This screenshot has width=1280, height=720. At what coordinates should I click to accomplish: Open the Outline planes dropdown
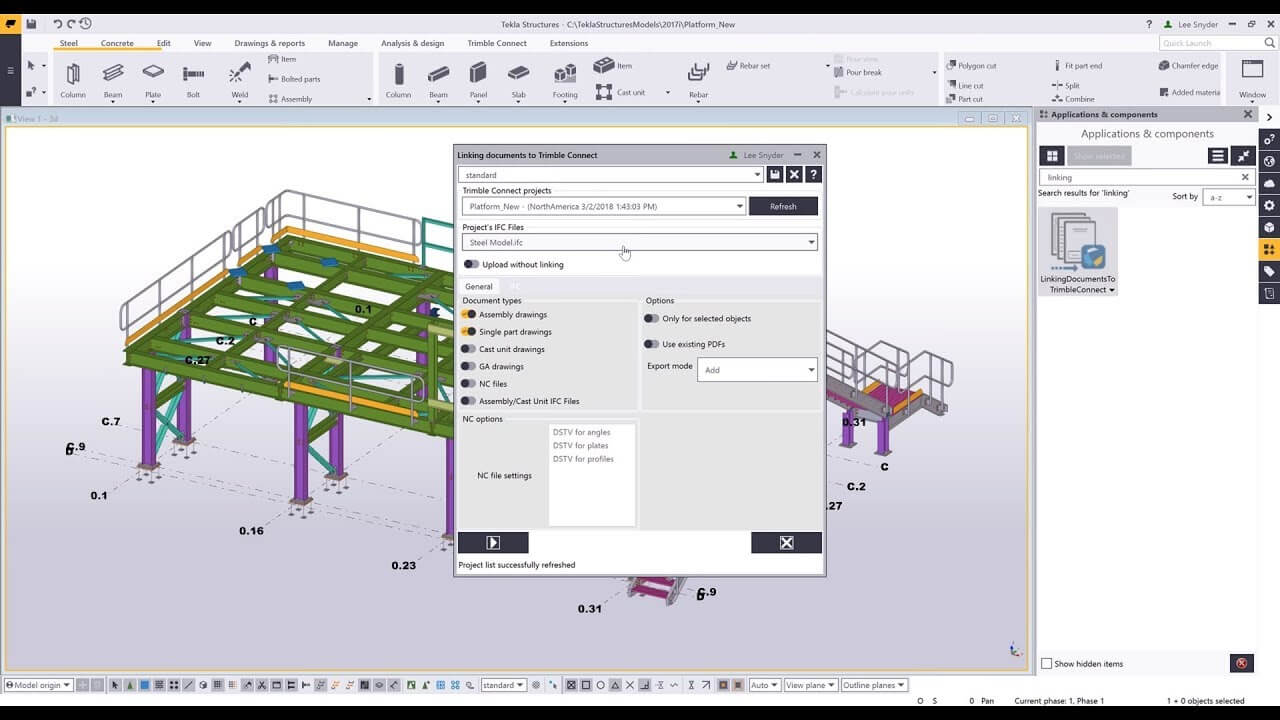click(873, 685)
